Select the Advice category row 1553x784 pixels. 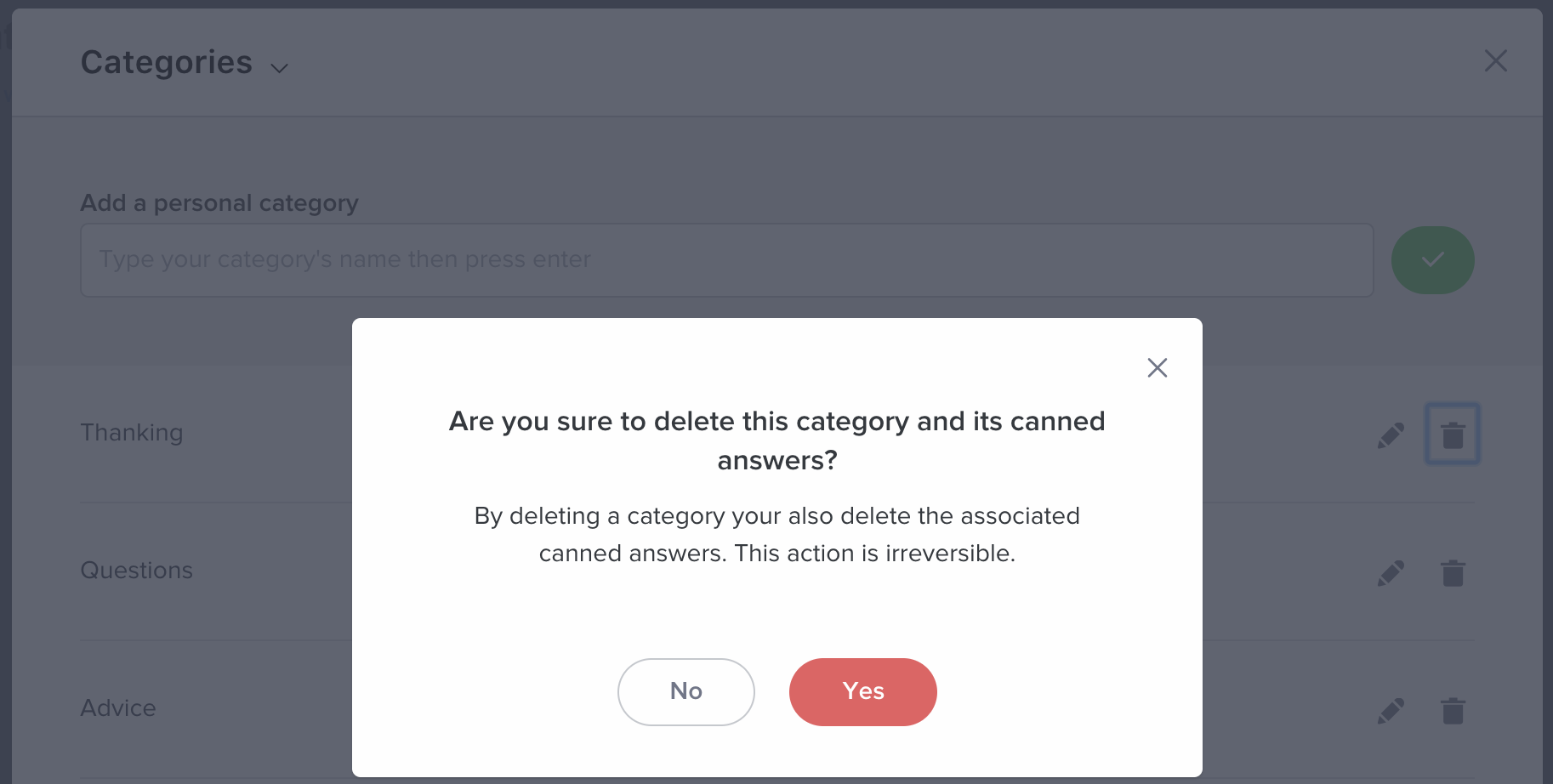click(x=776, y=709)
